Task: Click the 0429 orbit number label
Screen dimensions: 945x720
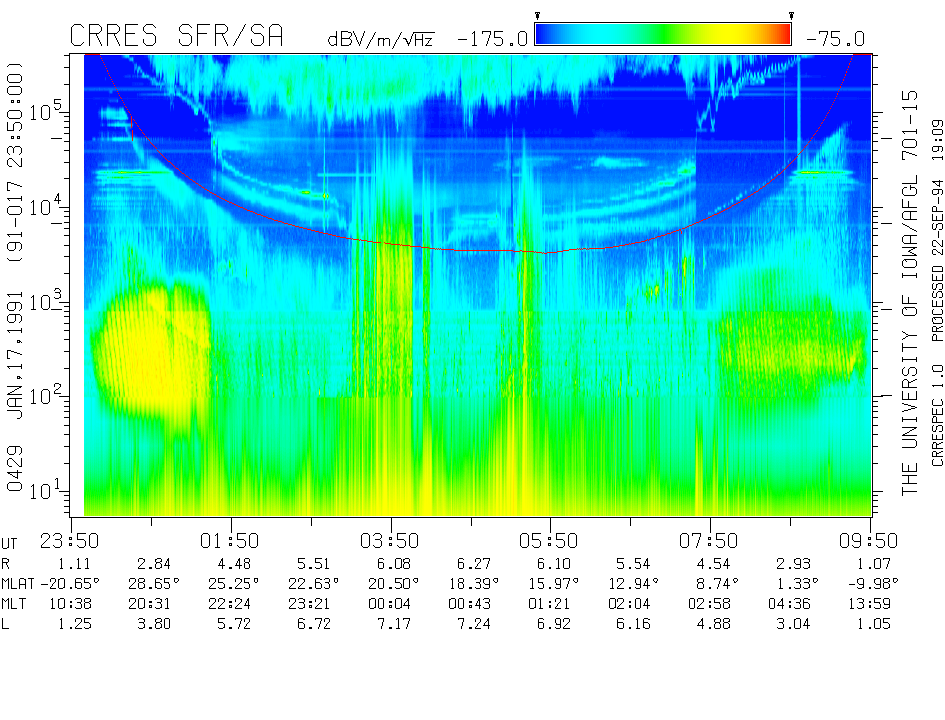Action: click(15, 469)
